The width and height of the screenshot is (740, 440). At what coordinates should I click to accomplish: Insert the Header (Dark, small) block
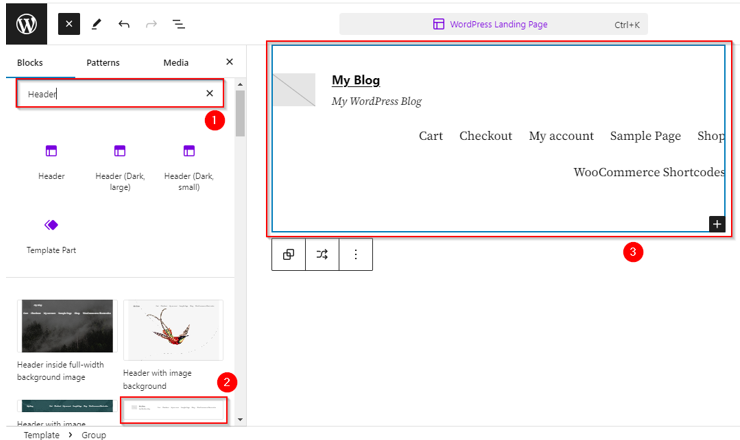[189, 168]
